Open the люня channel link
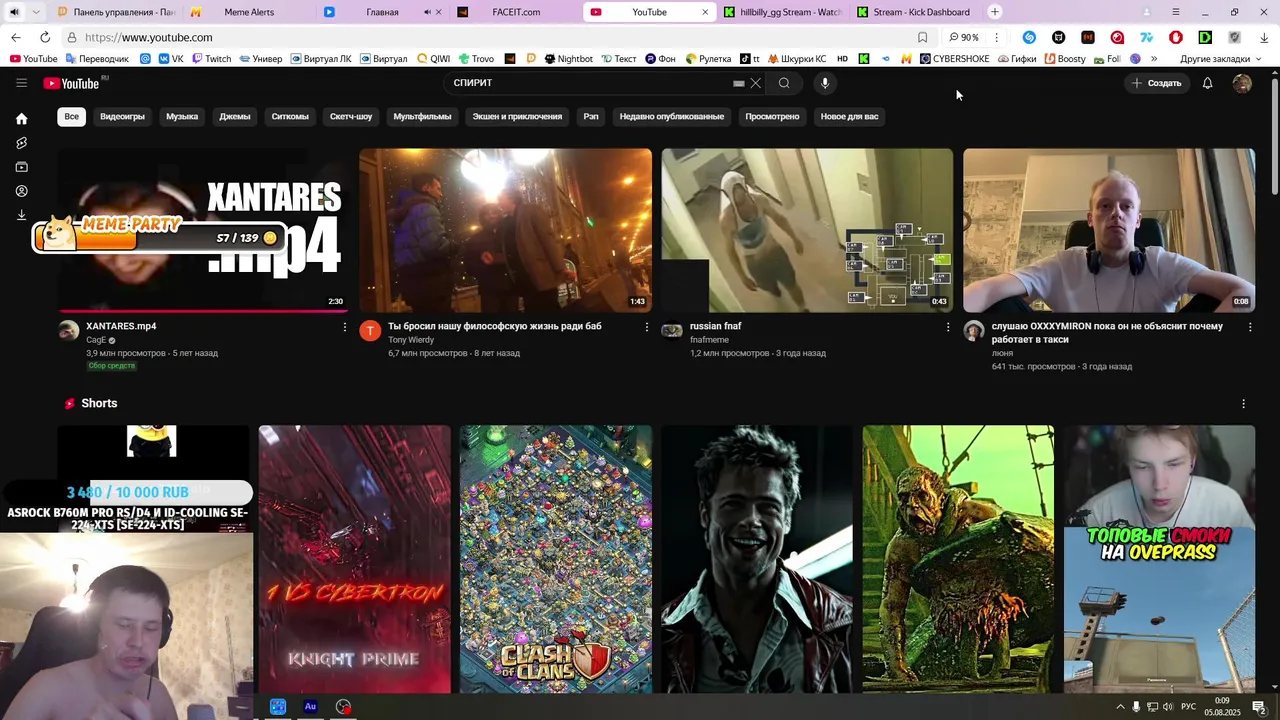This screenshot has height=720, width=1280. (x=1002, y=353)
